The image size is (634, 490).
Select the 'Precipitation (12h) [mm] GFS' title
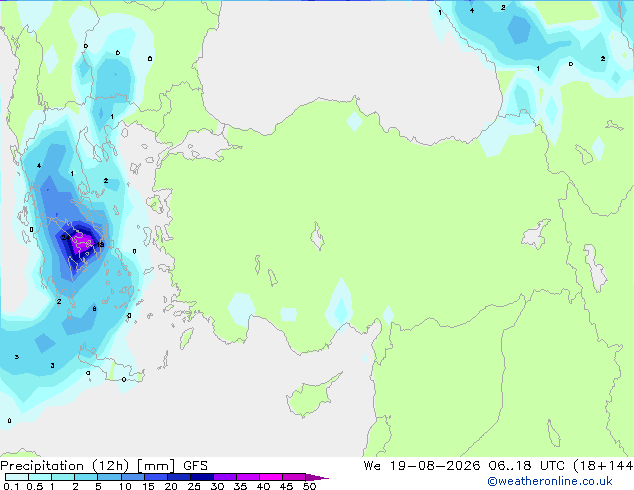click(x=104, y=466)
